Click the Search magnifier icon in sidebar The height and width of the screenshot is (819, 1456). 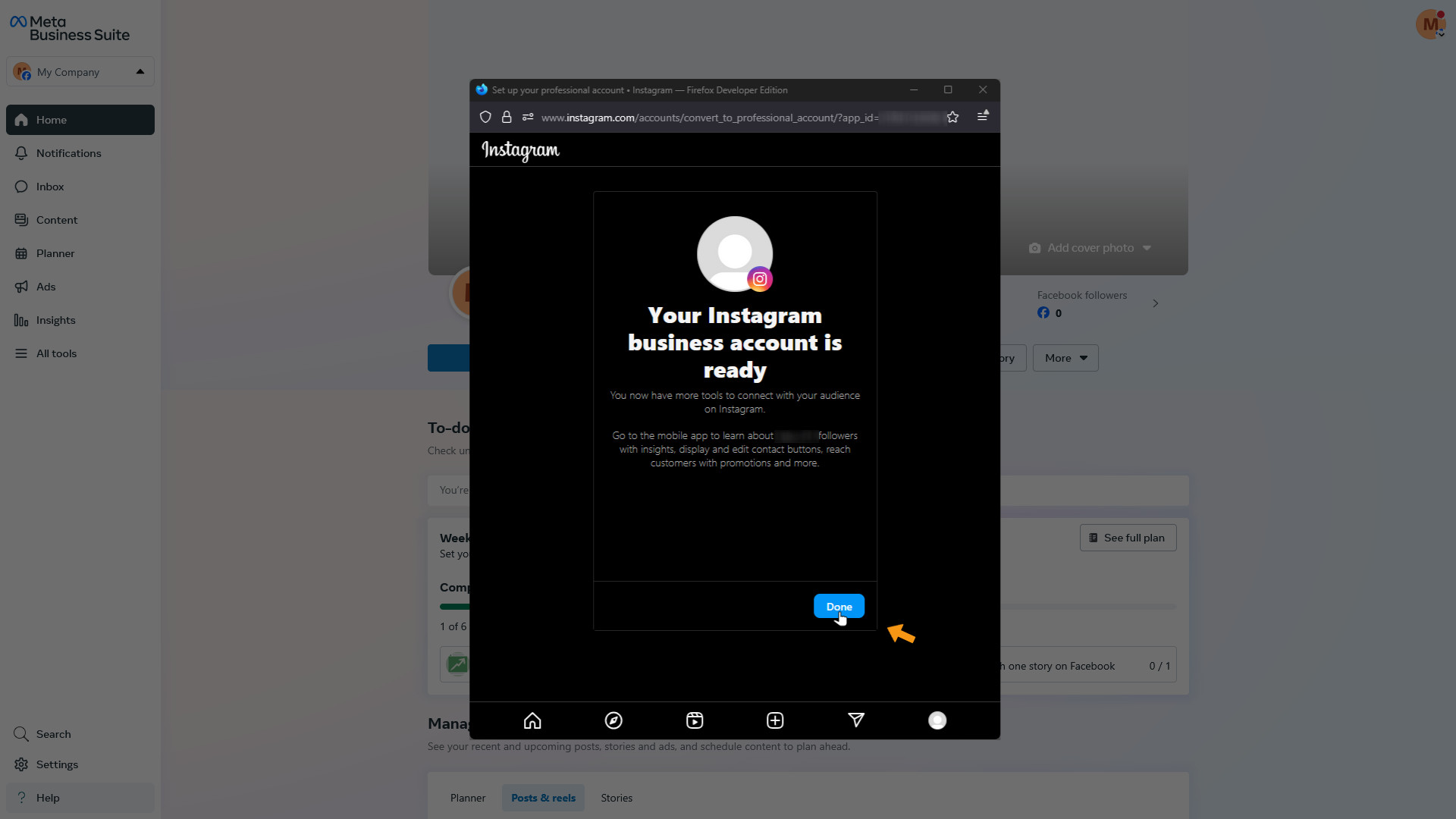[21, 734]
